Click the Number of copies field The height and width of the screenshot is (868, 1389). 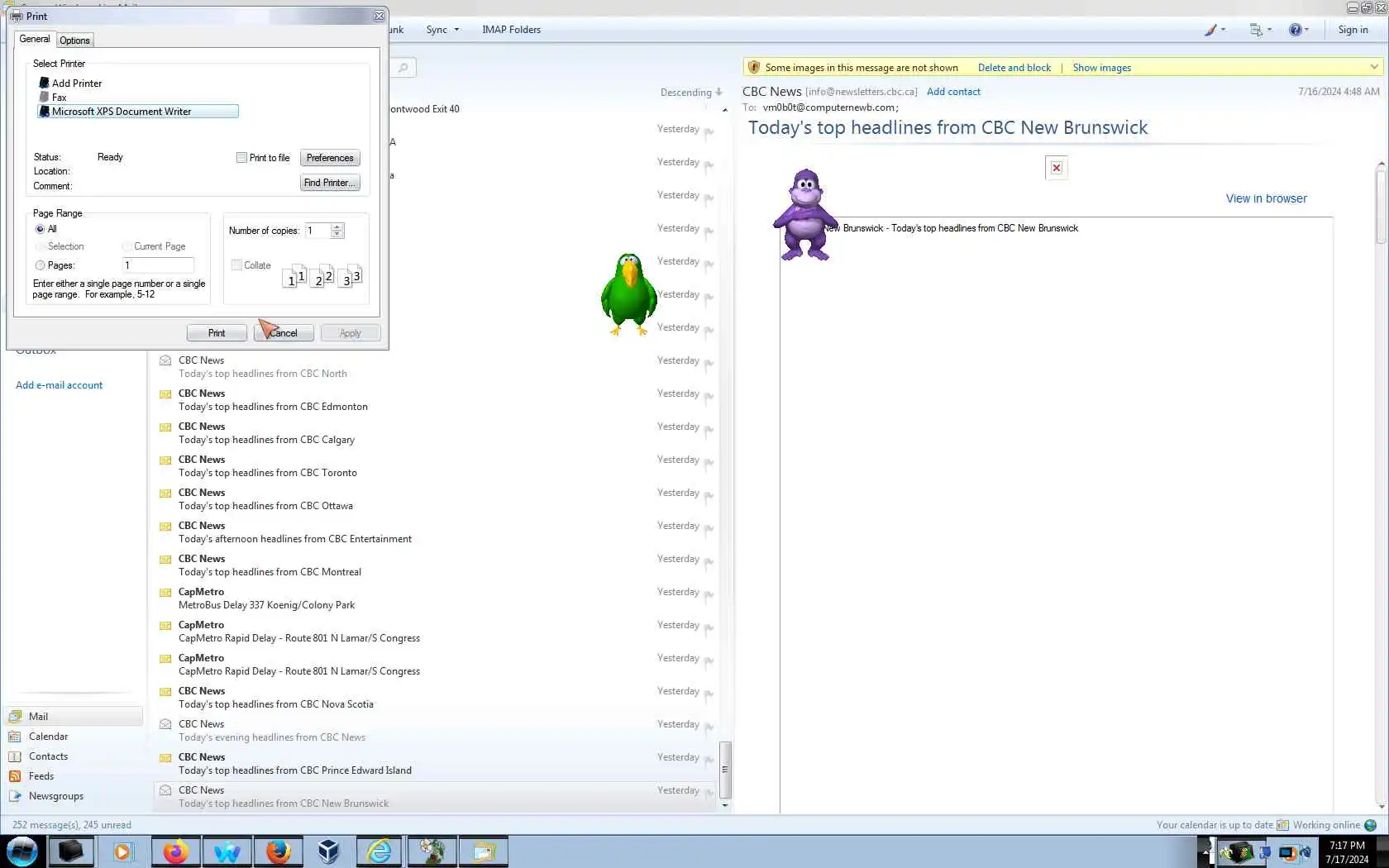318,231
